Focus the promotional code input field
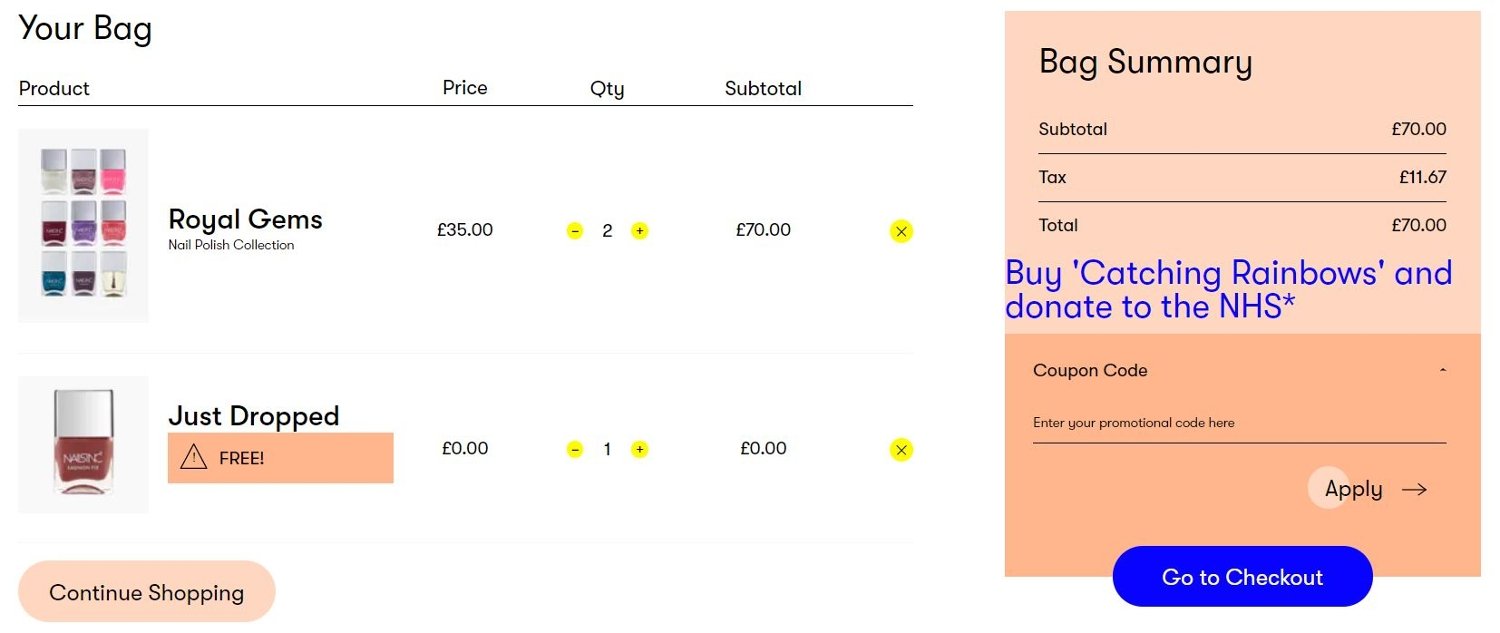The image size is (1500, 633). pyautogui.click(x=1239, y=423)
